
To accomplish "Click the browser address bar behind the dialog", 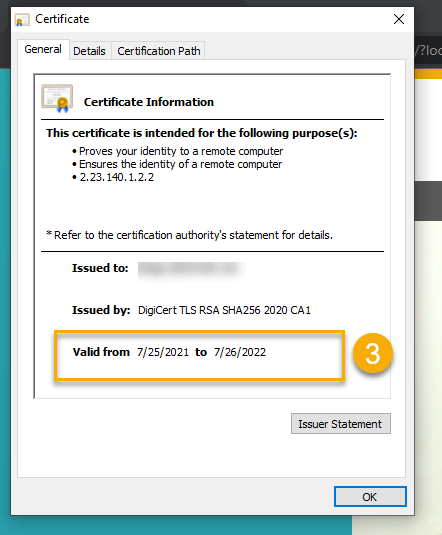I will coord(428,50).
